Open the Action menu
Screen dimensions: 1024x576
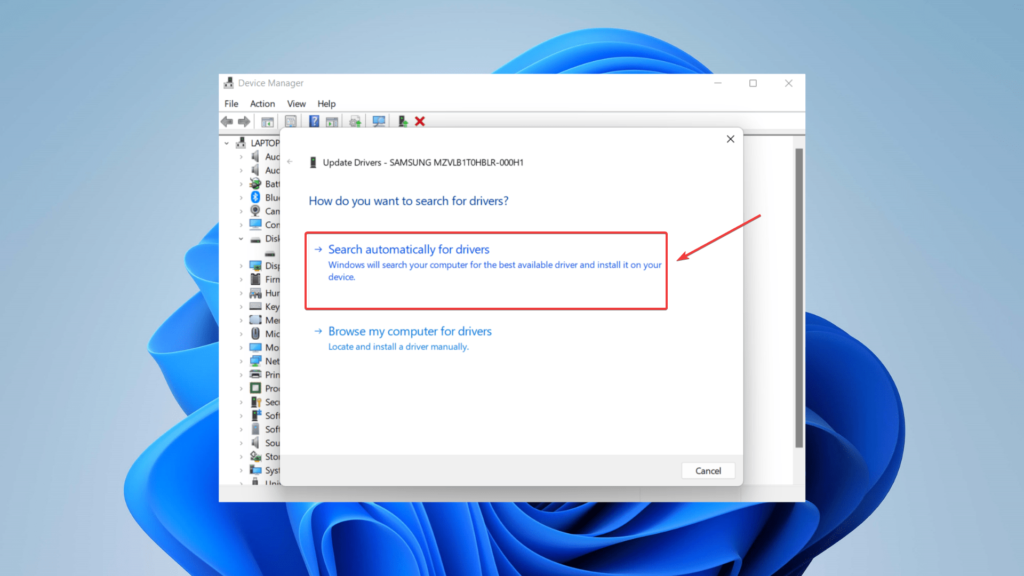tap(262, 104)
